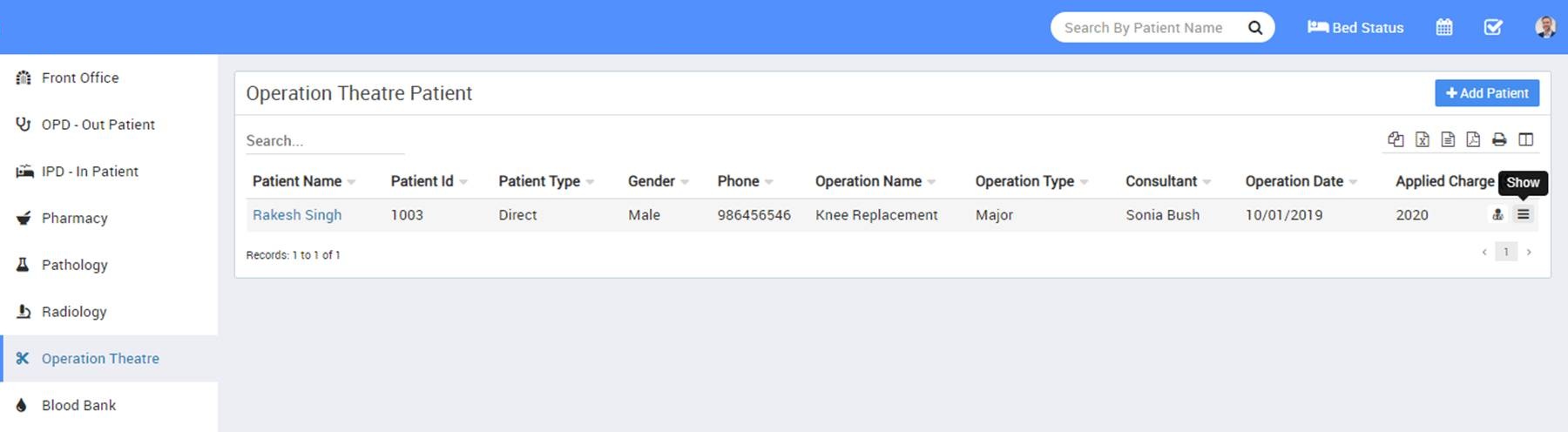Image resolution: width=1568 pixels, height=432 pixels.
Task: Export table as PDF icon
Action: (1473, 139)
